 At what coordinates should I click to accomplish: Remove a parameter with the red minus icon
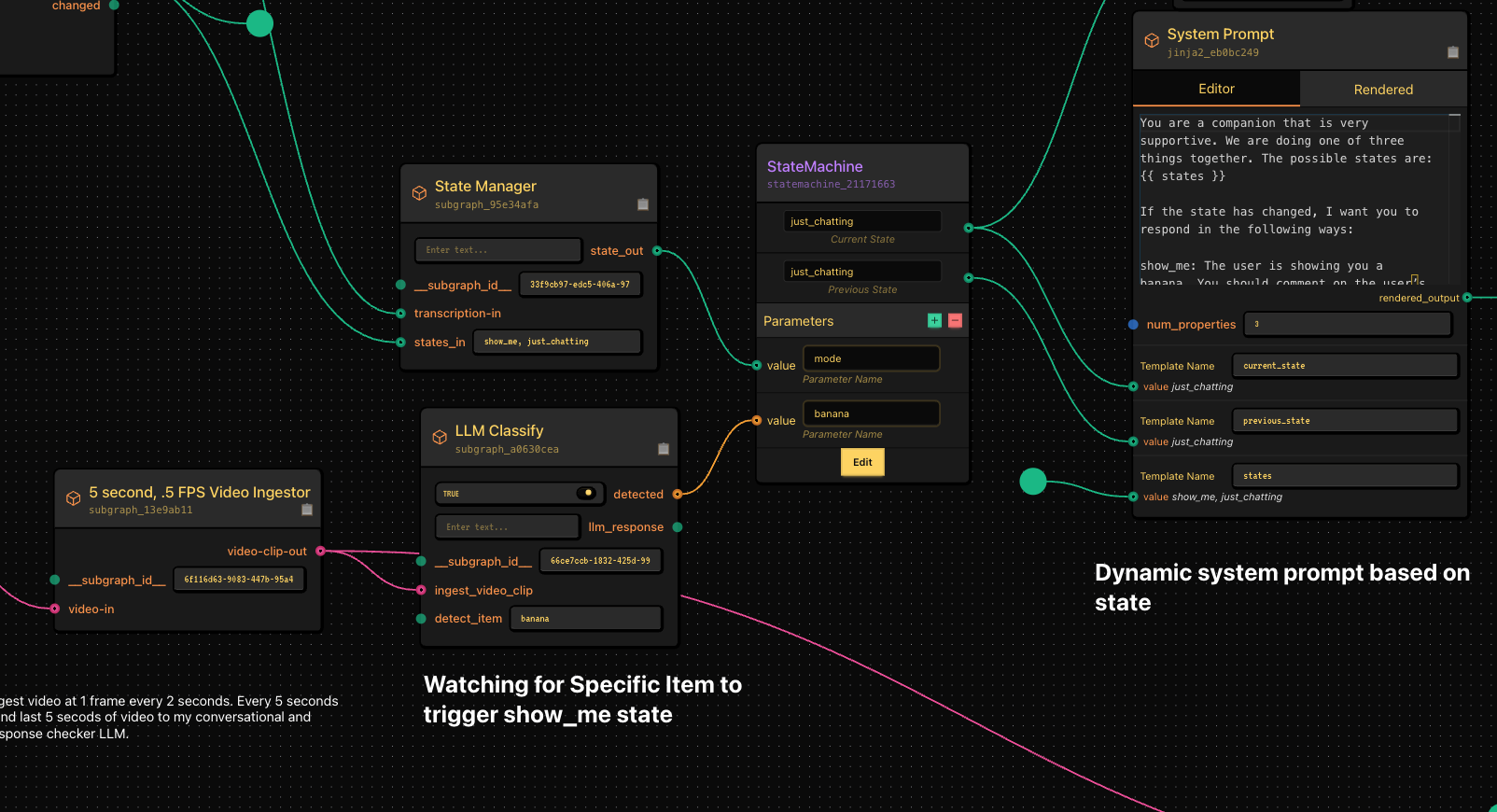(x=955, y=321)
